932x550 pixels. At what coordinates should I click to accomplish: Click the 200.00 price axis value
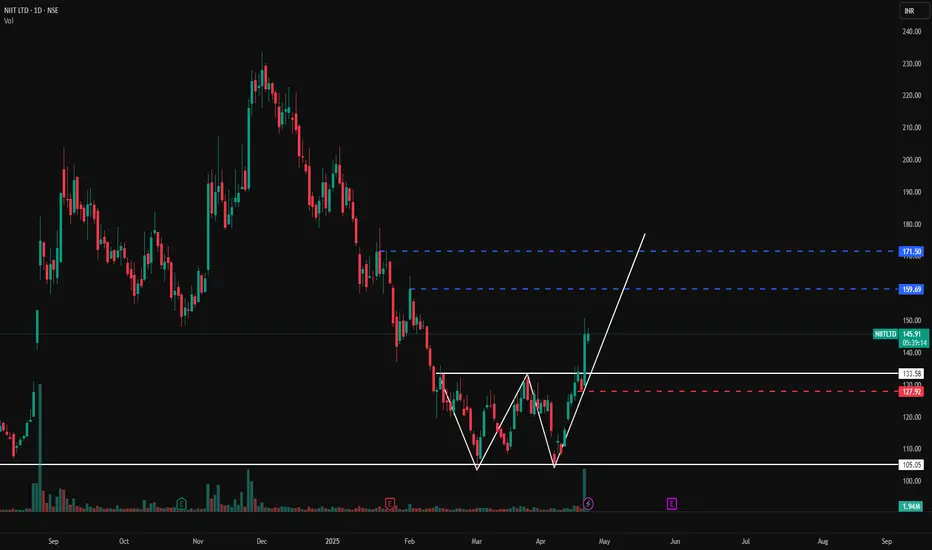pyautogui.click(x=912, y=160)
